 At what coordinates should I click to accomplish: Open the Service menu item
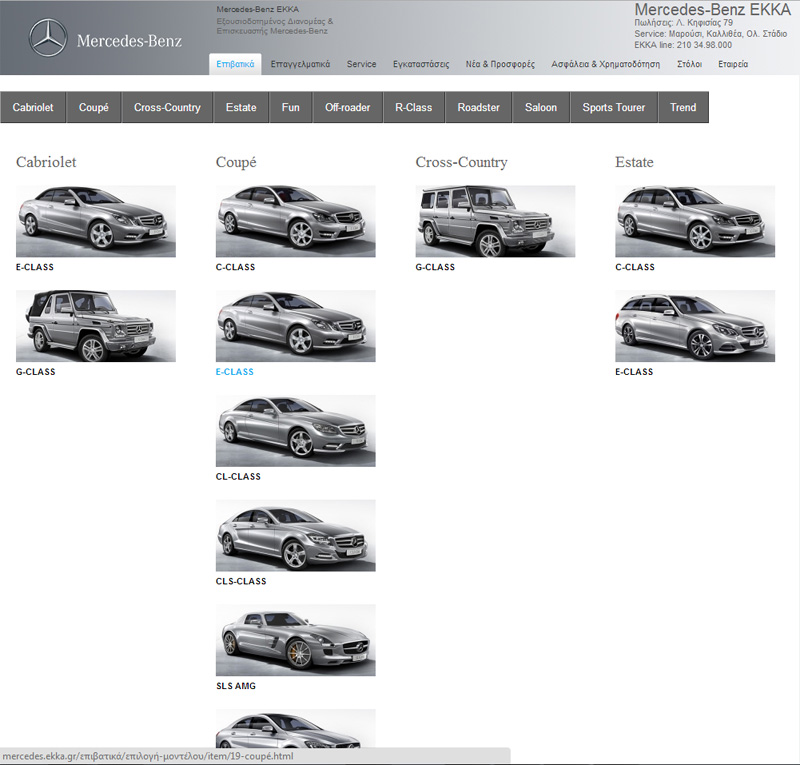(x=361, y=64)
